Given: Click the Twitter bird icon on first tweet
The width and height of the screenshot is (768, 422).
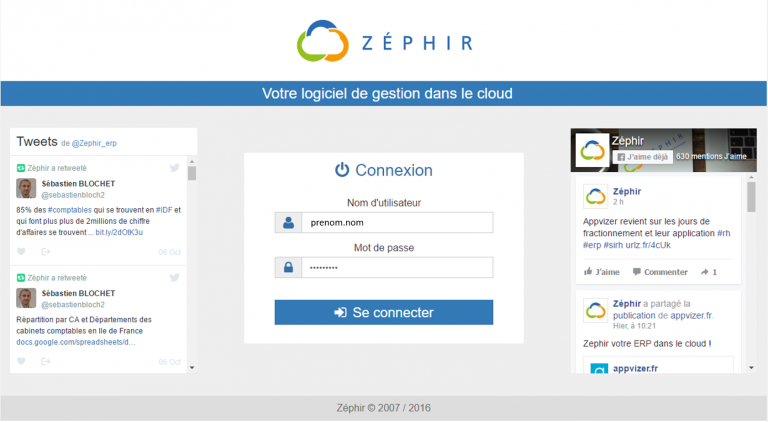Looking at the screenshot, I should click(174, 168).
